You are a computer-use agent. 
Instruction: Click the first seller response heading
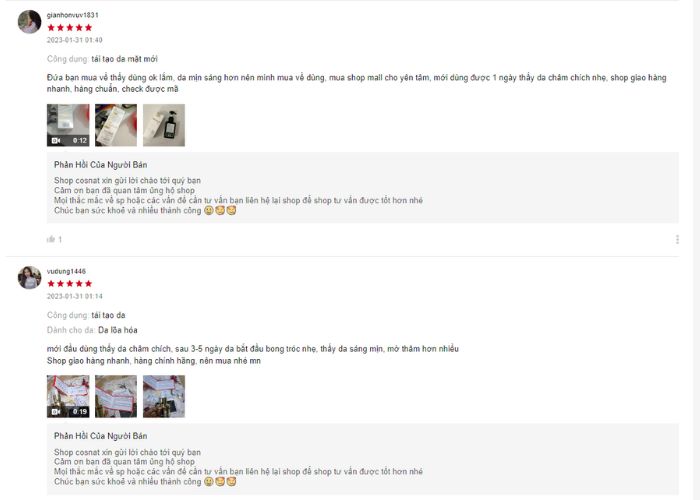pyautogui.click(x=100, y=165)
